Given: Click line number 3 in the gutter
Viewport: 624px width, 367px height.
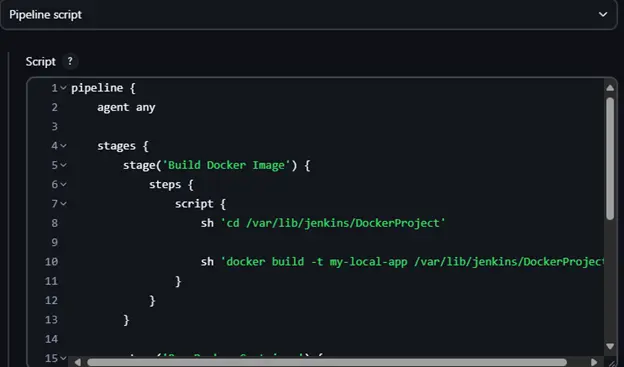Looking at the screenshot, I should tap(55, 127).
